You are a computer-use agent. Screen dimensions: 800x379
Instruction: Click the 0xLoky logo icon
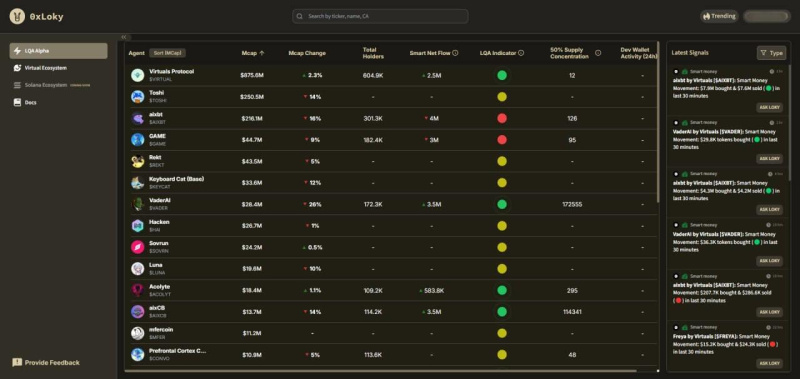coord(17,16)
